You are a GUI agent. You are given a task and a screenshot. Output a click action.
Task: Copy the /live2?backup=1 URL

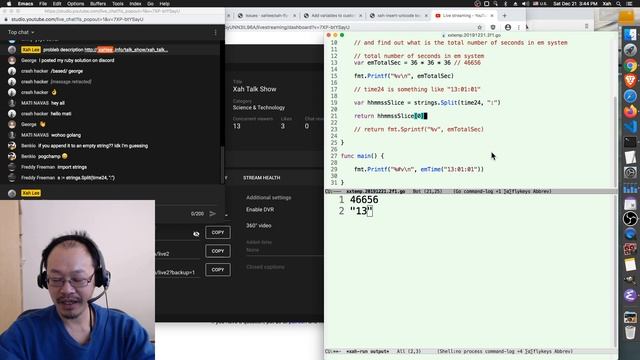coord(218,269)
